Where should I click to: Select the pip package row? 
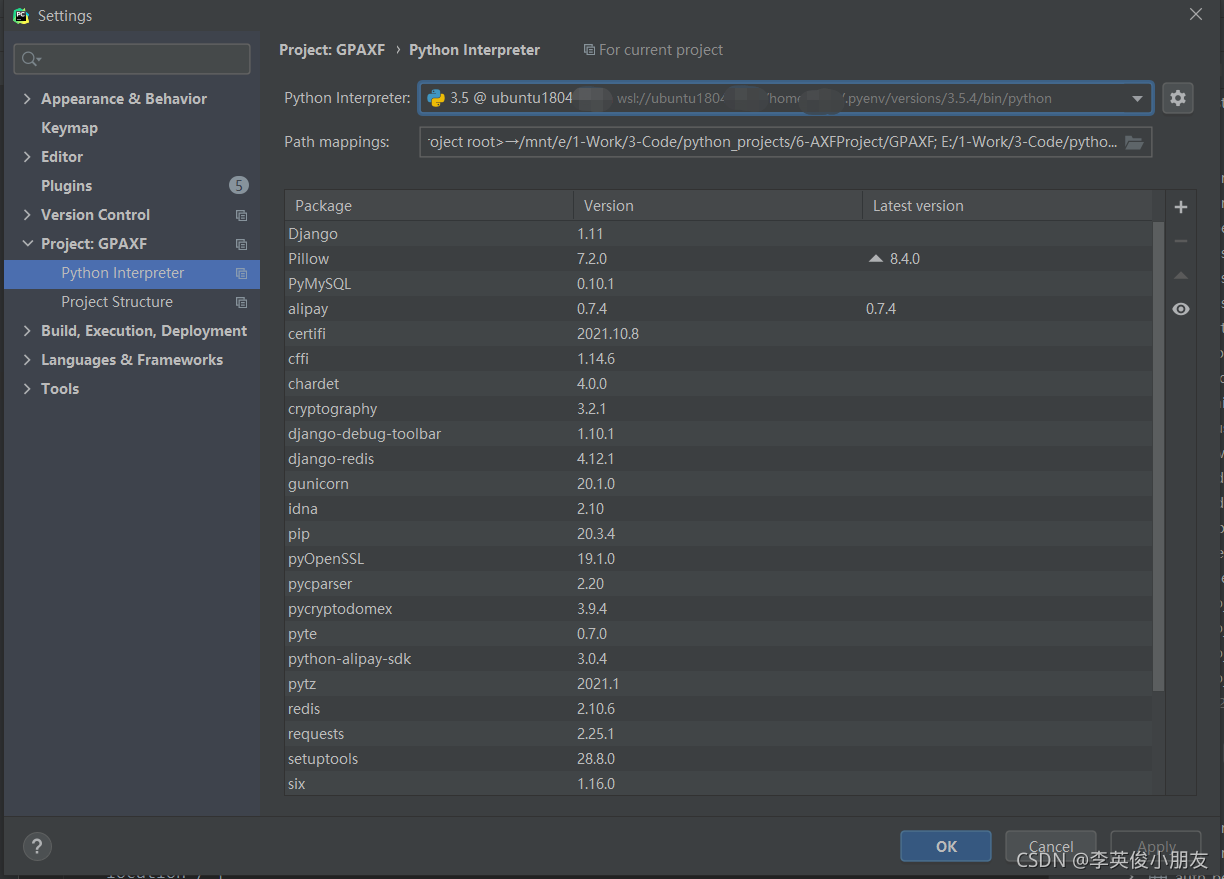tap(718, 534)
